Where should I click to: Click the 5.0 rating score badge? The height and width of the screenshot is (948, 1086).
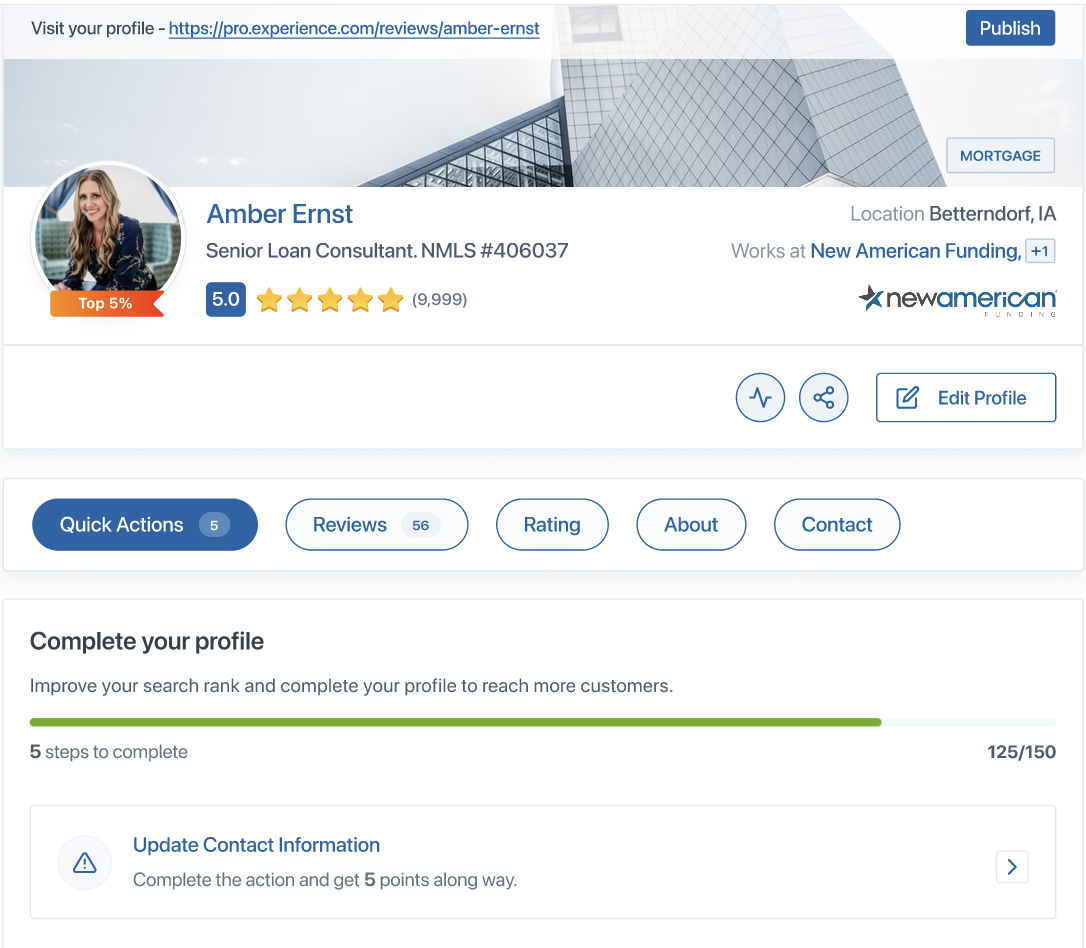point(226,299)
